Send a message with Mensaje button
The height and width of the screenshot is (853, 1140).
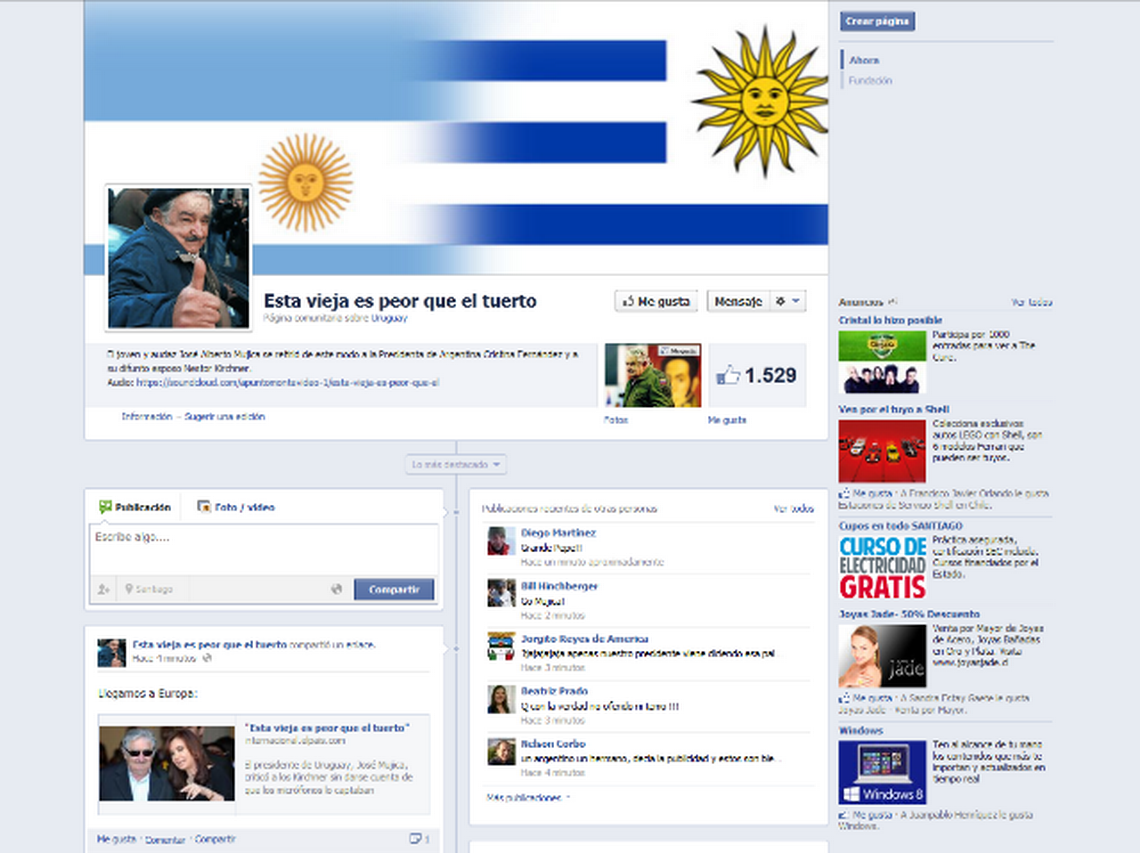point(738,301)
